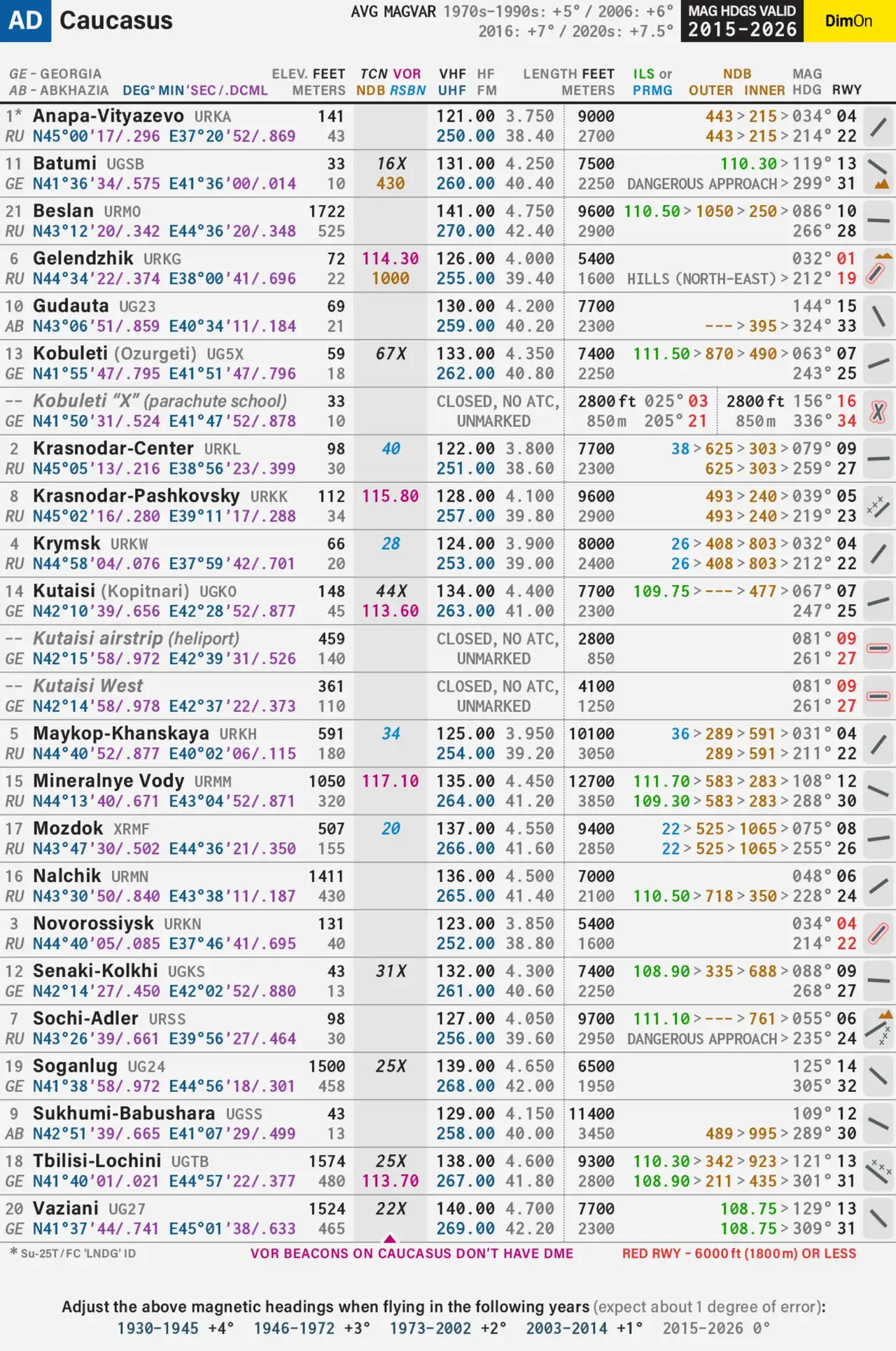Click the Batumi runway icon with mountain
896x1351 pixels.
[878, 174]
